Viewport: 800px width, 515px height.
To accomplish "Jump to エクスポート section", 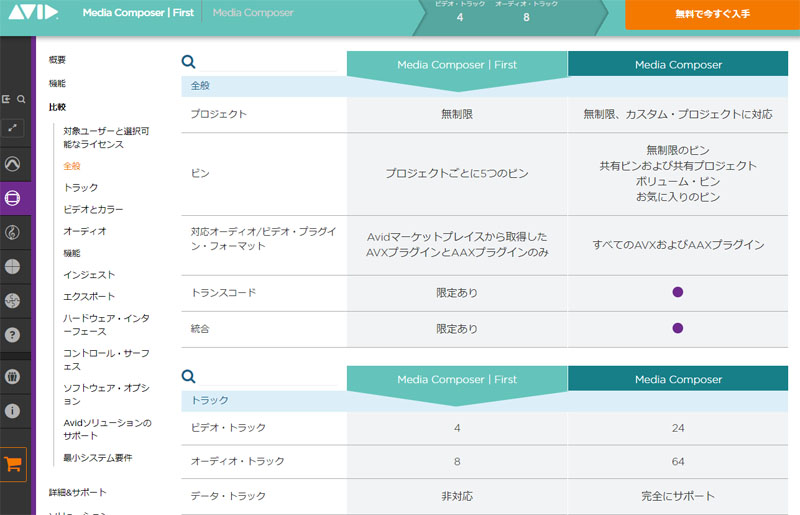I will click(x=89, y=297).
